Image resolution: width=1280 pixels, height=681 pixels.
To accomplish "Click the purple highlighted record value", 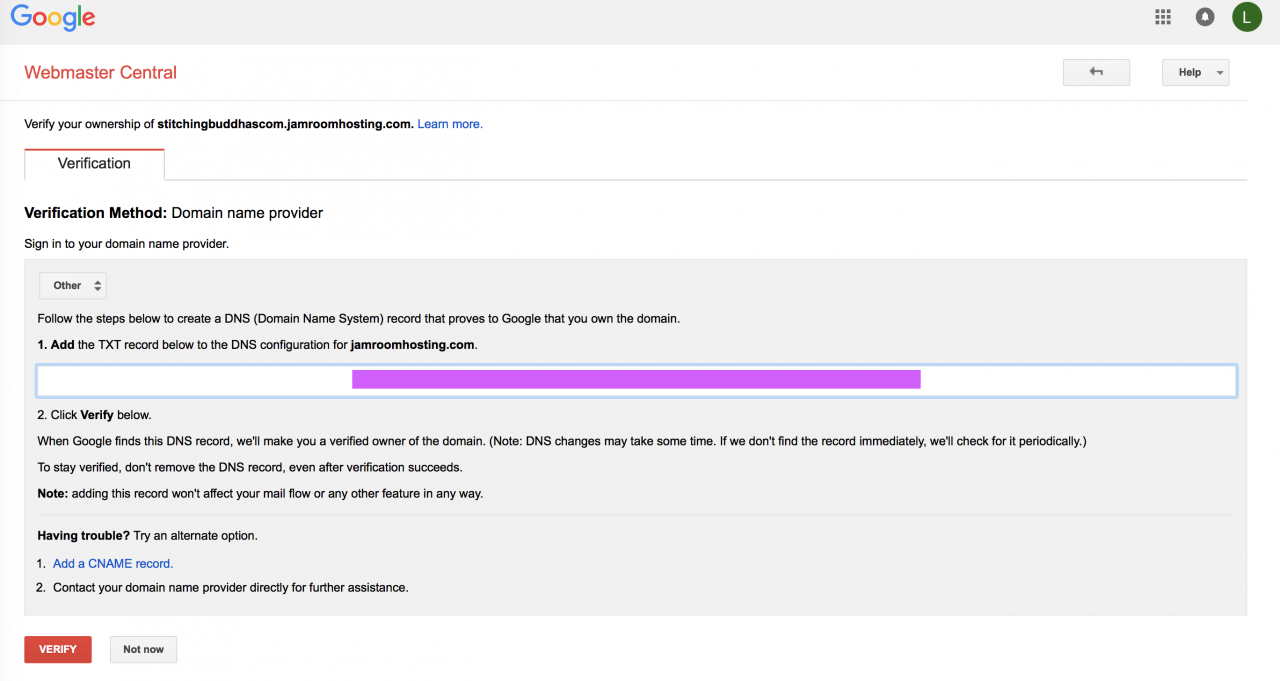I will pyautogui.click(x=636, y=380).
